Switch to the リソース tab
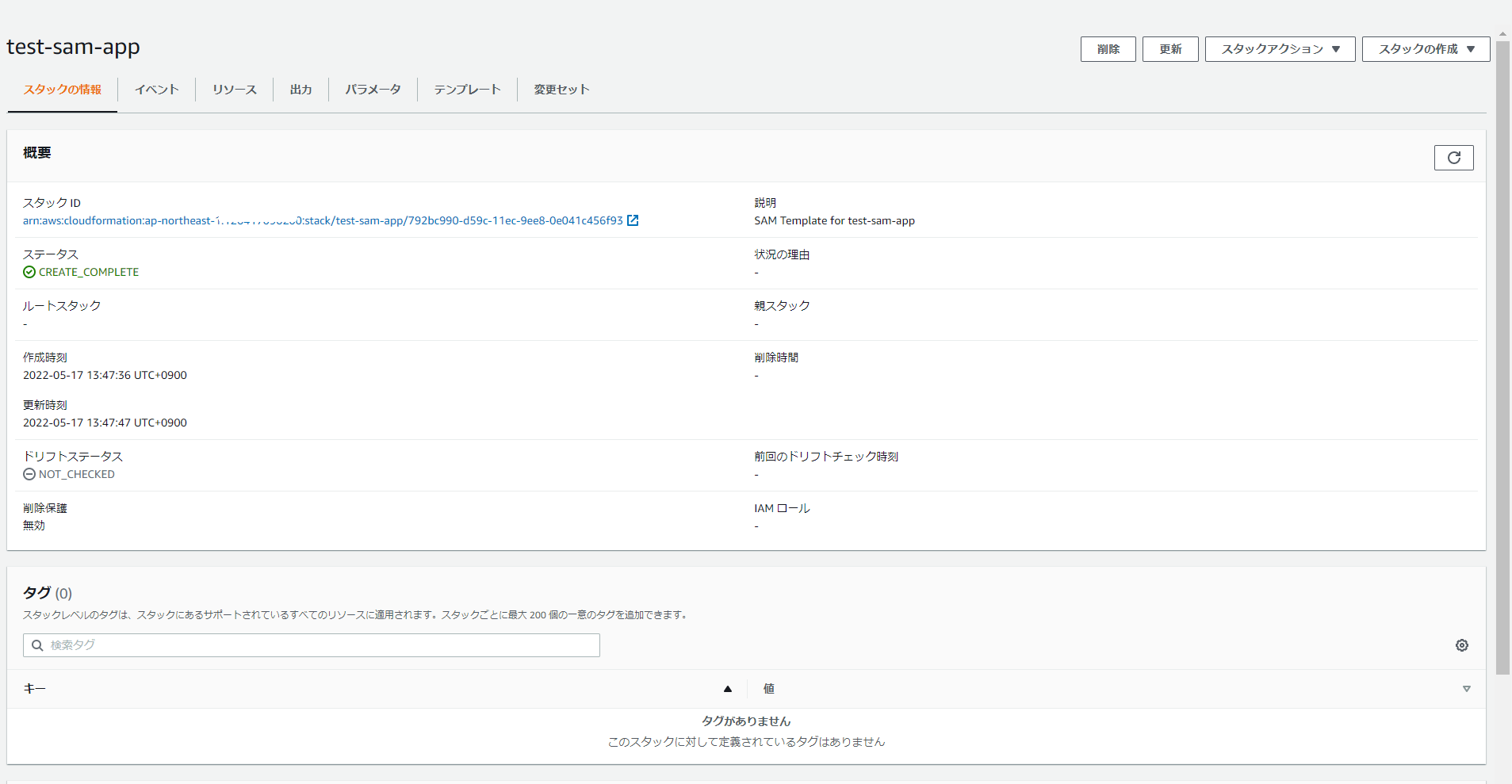This screenshot has width=1512, height=784. [235, 90]
